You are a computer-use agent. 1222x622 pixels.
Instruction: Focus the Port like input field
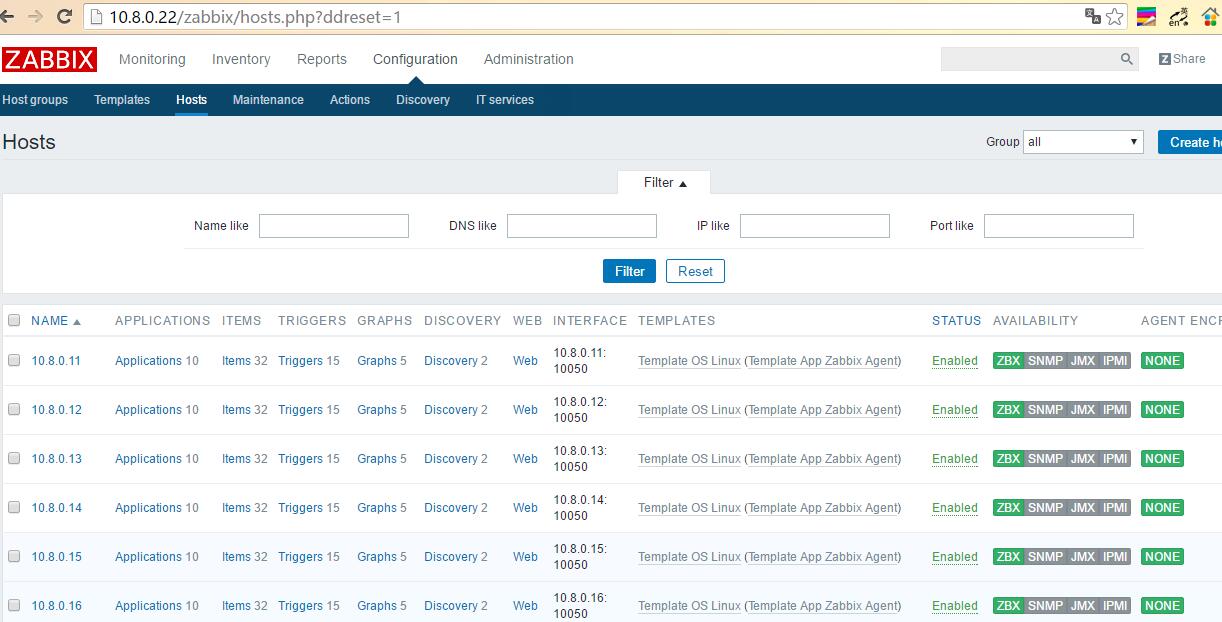coord(1059,226)
